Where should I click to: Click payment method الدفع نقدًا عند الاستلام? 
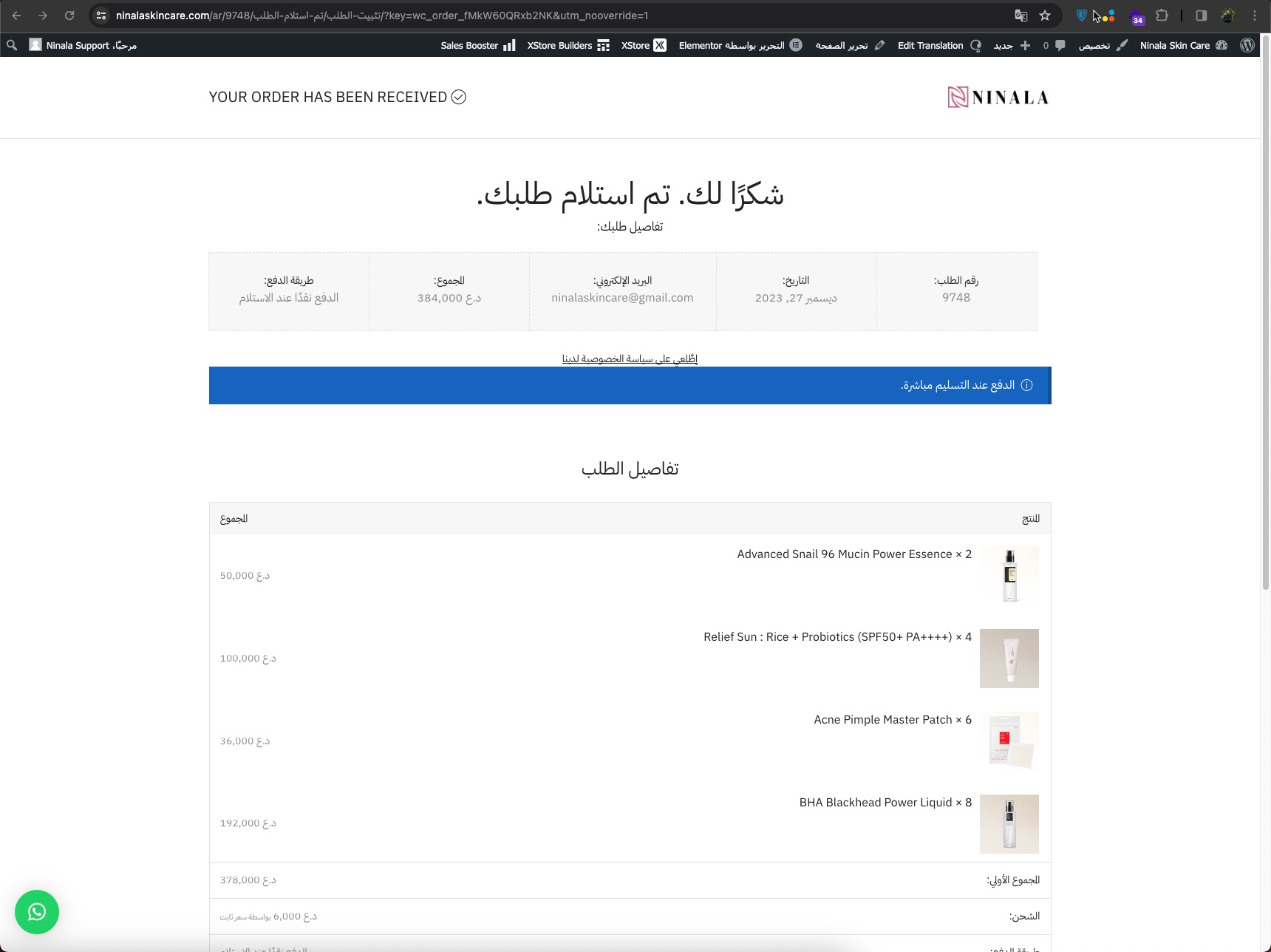pos(289,298)
